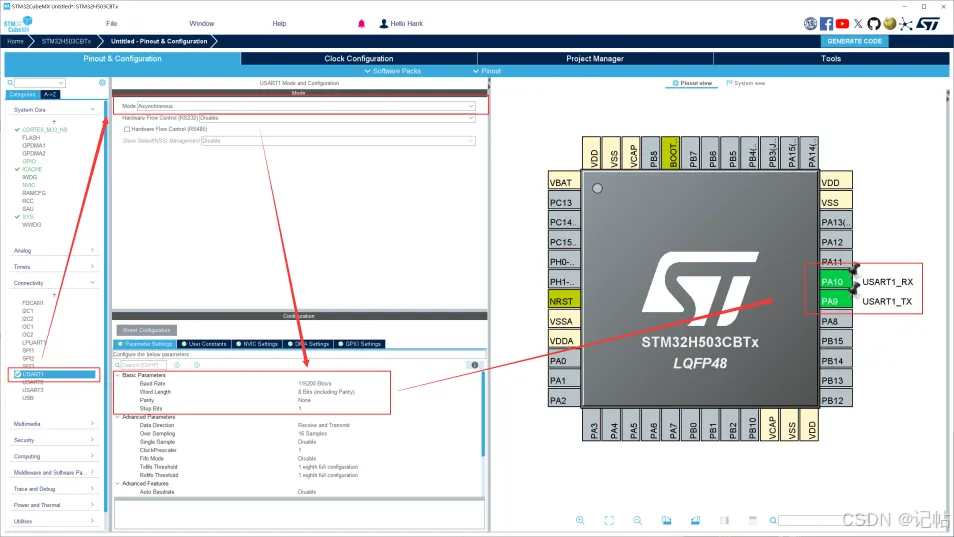Rotate the chip view counter-clockwise
The image size is (954, 537).
click(695, 520)
